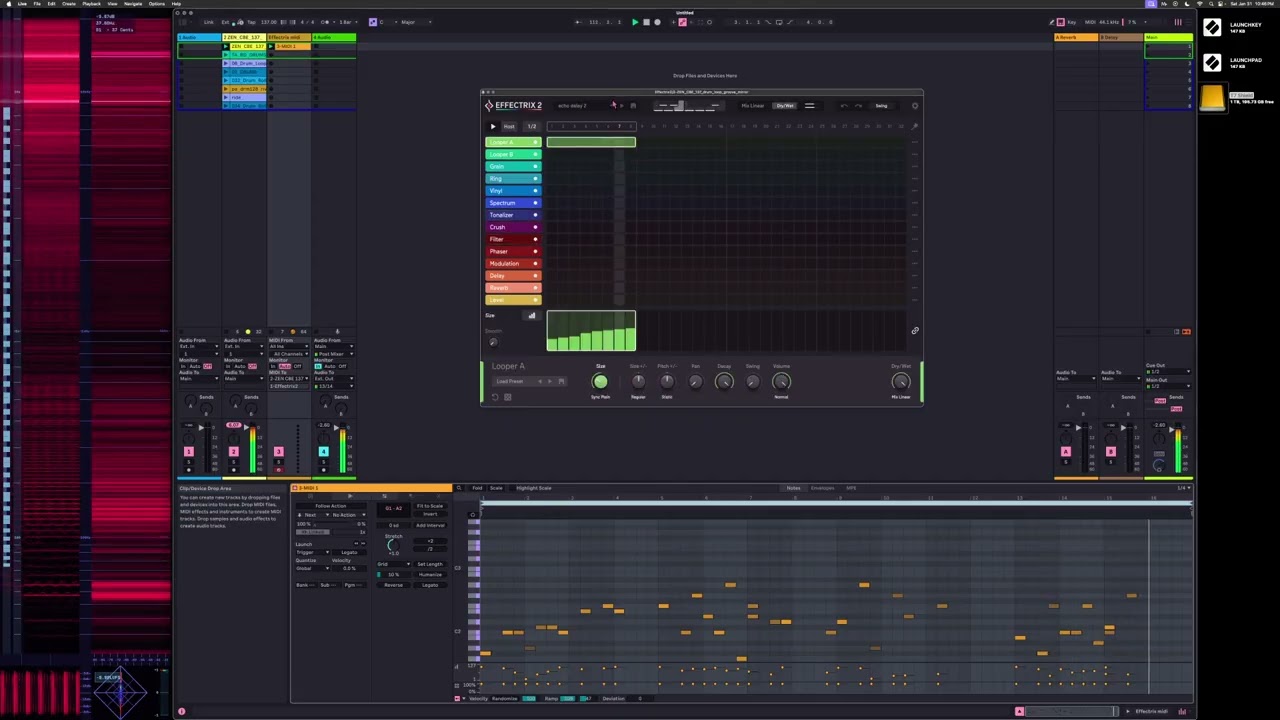Open the Swing option in Effectrix header
Screen dimensions: 1280x720
pos(881,106)
